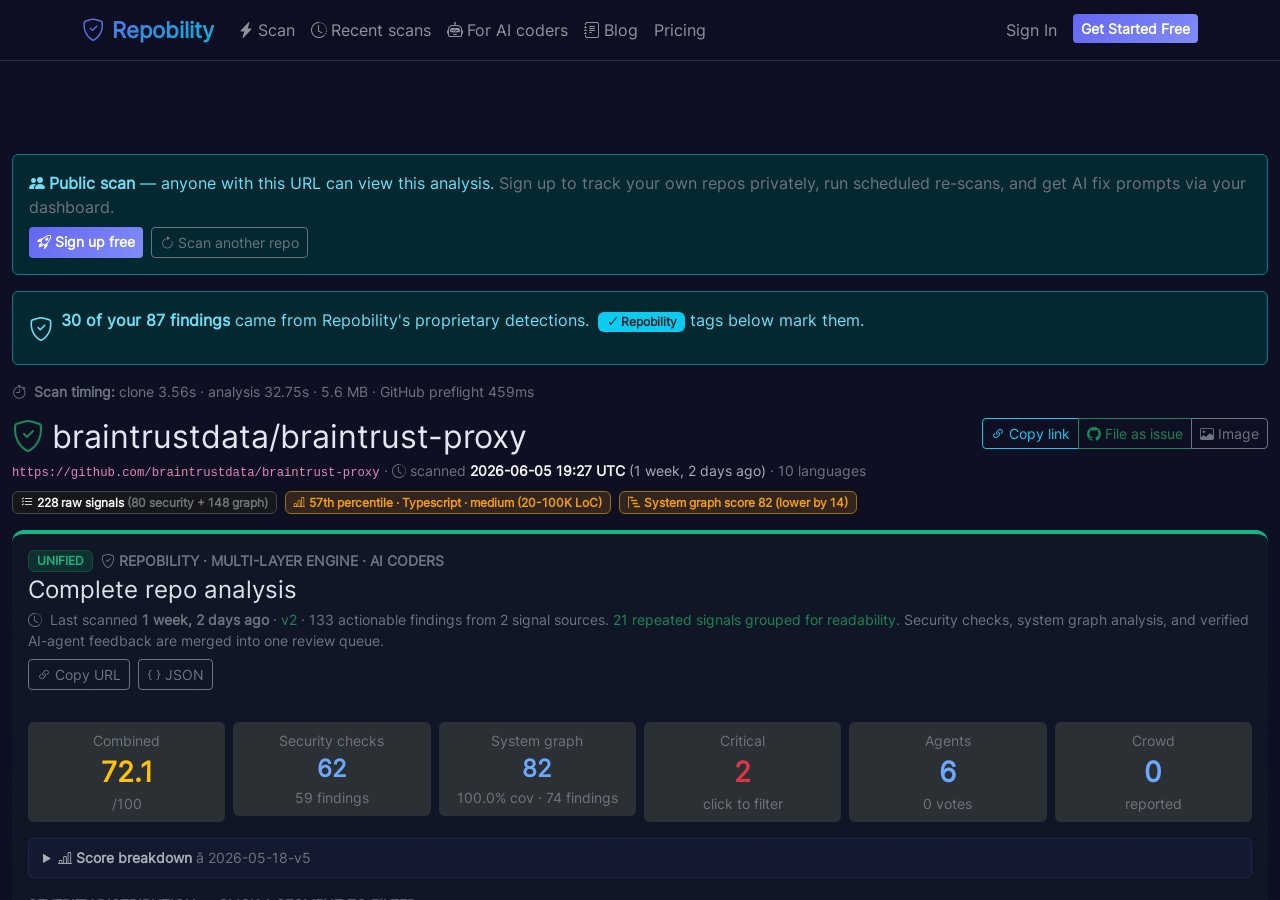Click the scanned timestamp clock icon
The width and height of the screenshot is (1280, 900).
click(x=399, y=471)
